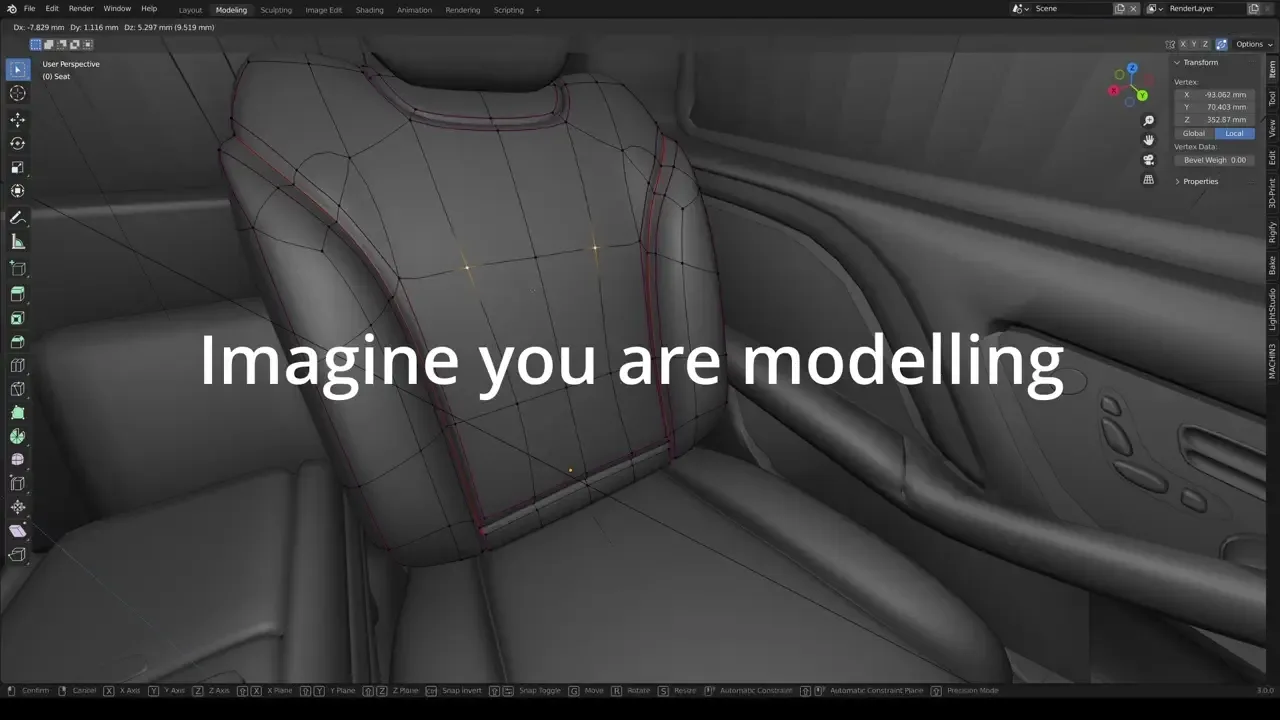Viewport: 1280px width, 720px height.
Task: Click the vertex X coordinate field
Action: point(1214,94)
